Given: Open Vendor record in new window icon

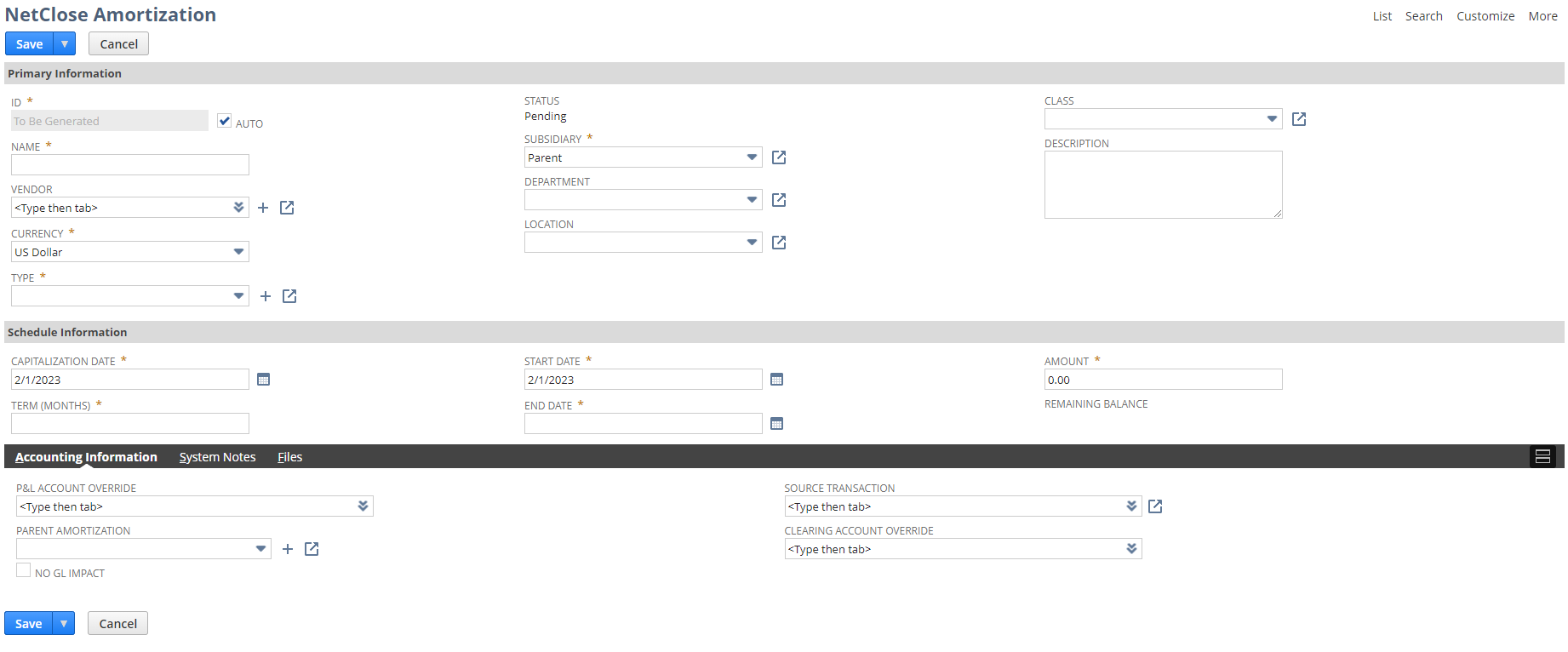Looking at the screenshot, I should pos(287,208).
